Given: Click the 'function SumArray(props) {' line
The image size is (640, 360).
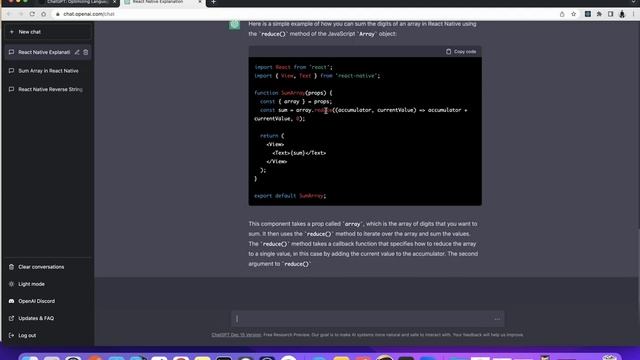Looking at the screenshot, I should click(x=293, y=93).
